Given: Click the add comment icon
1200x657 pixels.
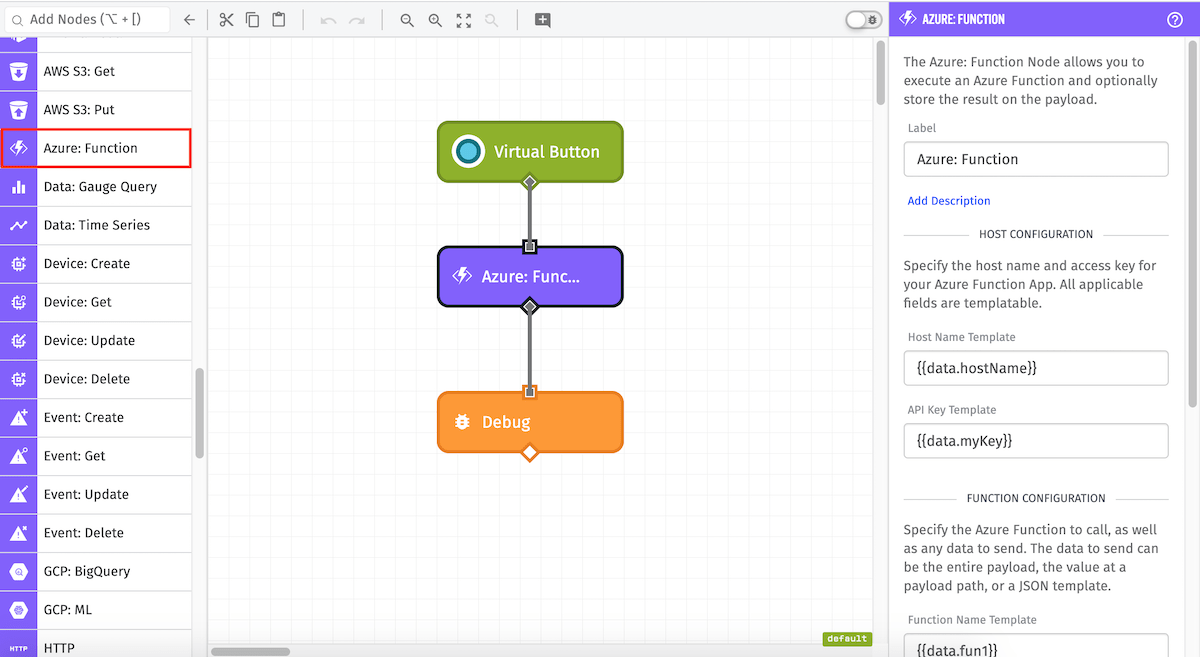Looking at the screenshot, I should pyautogui.click(x=543, y=20).
